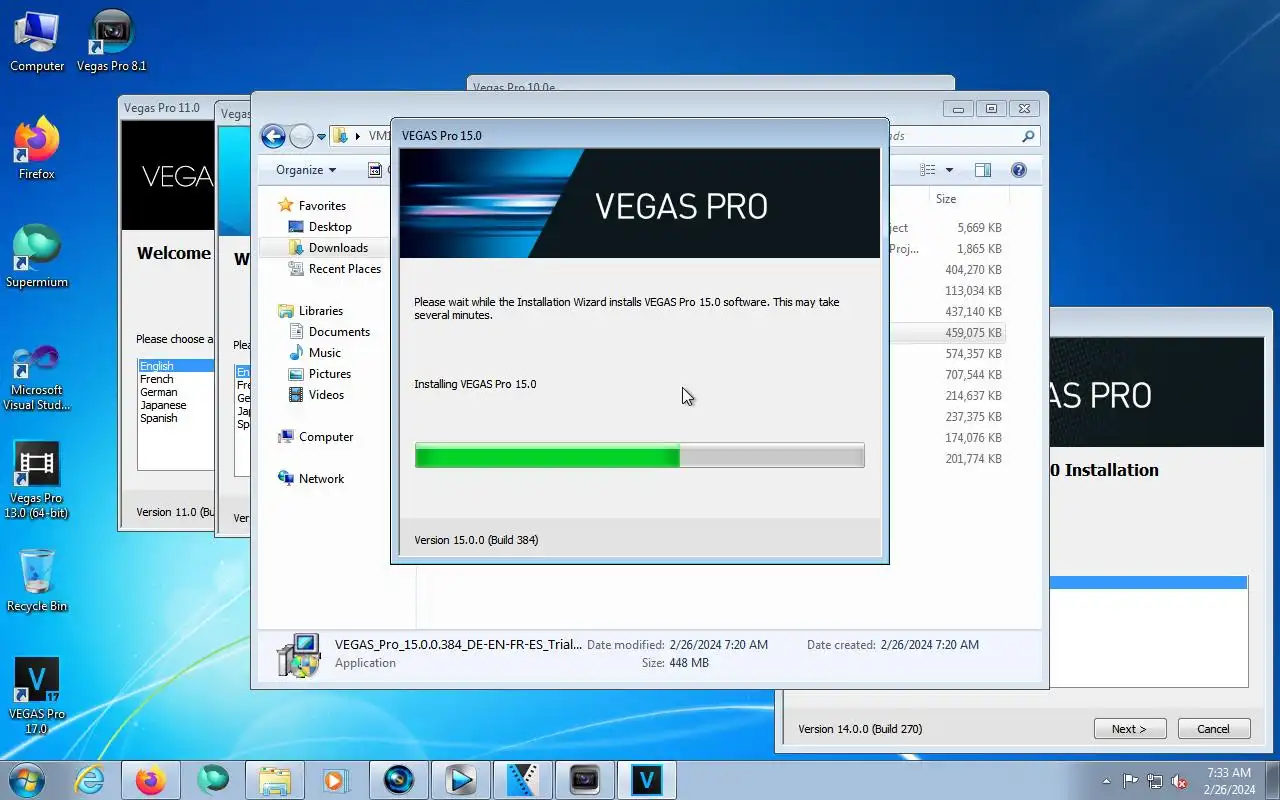Click the VEGAS Pro 17.0 desktop shortcut
This screenshot has width=1280, height=800.
click(x=37, y=696)
